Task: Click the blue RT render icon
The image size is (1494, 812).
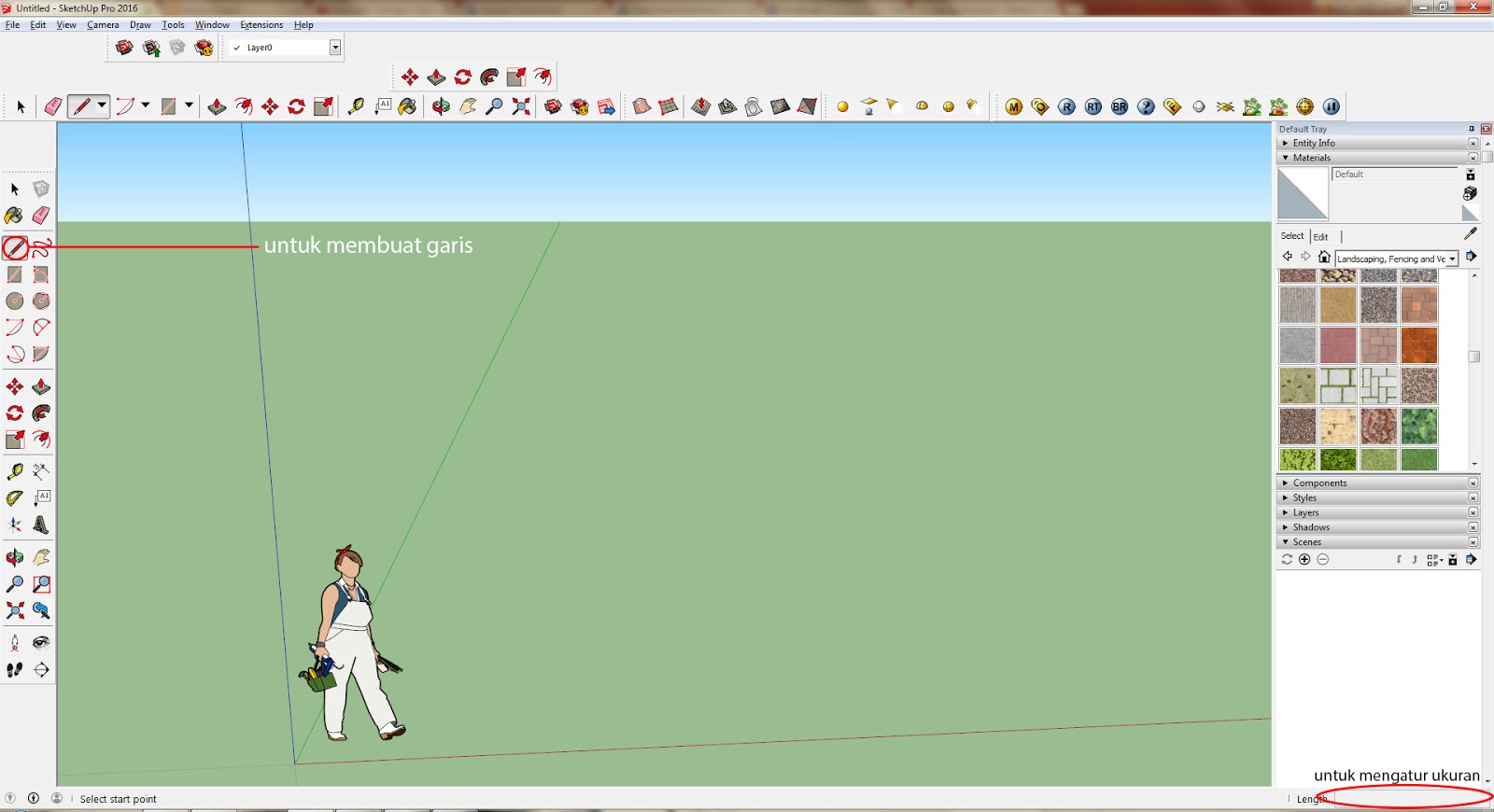Action: 1093,106
